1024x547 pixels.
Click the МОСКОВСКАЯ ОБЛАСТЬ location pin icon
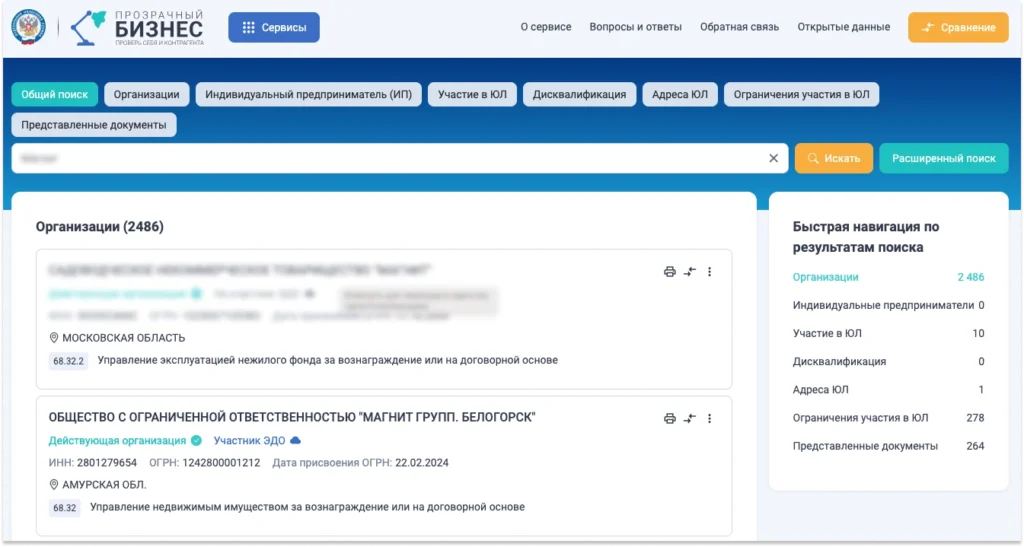click(54, 338)
